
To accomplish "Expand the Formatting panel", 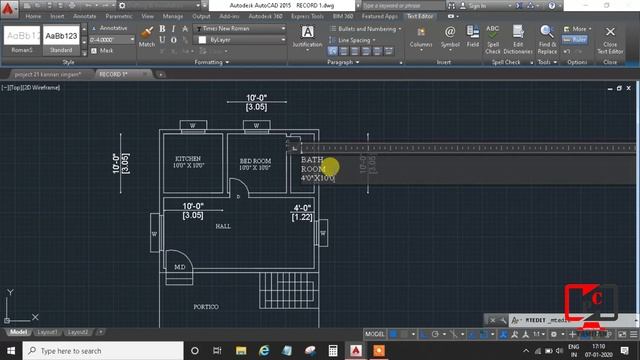I will [212, 62].
